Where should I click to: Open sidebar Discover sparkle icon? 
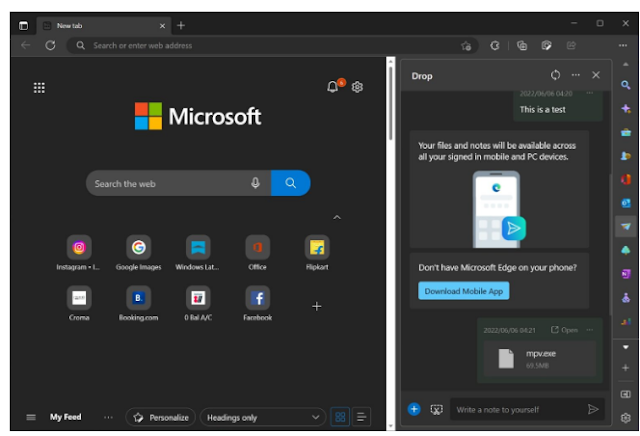coord(625,109)
